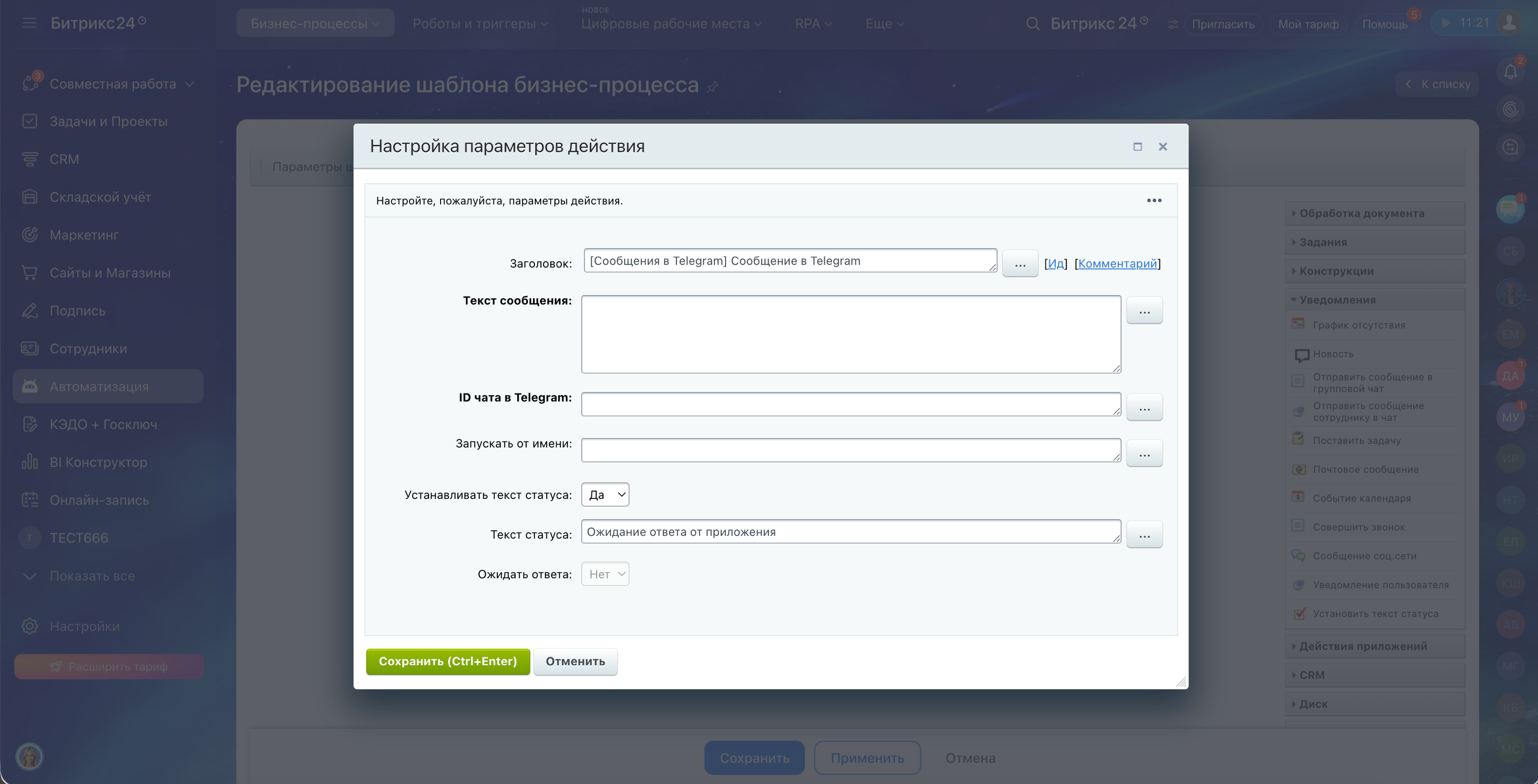Open the Бизнес-процессы menu tab
The width and height of the screenshot is (1538, 784).
coord(315,24)
